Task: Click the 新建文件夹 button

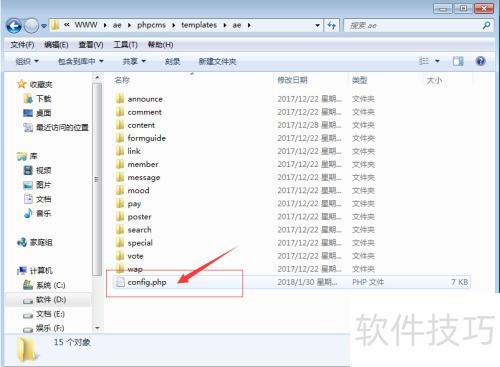Action: (x=217, y=61)
